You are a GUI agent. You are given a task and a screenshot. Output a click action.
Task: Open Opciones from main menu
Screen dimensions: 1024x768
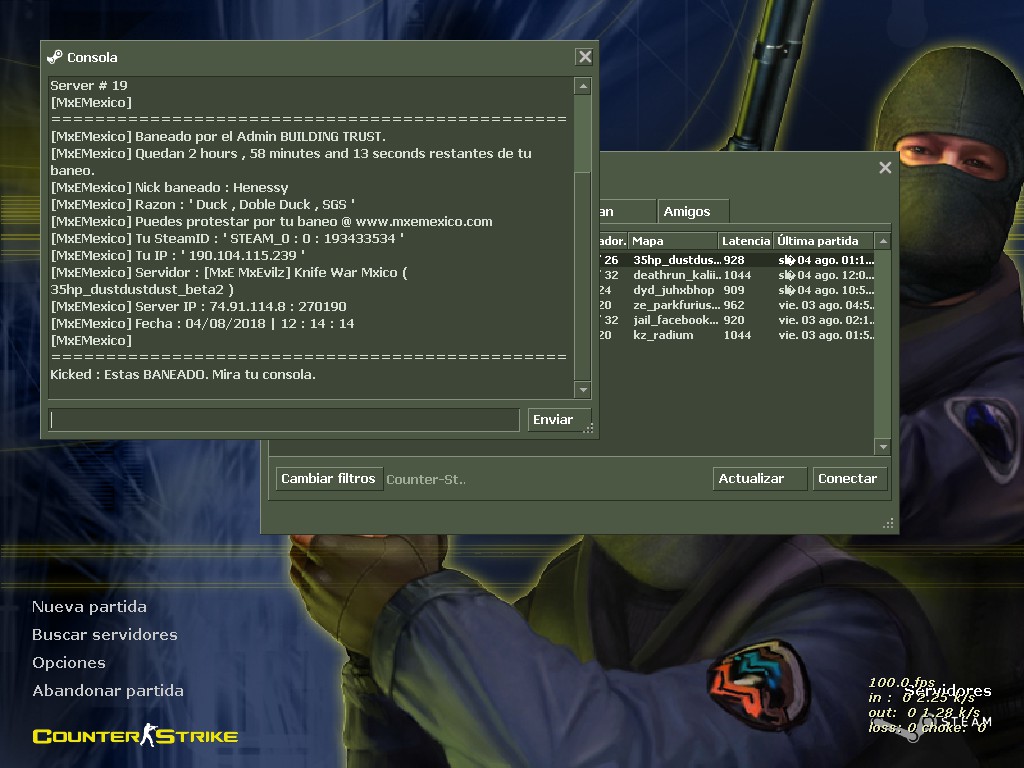click(x=69, y=663)
